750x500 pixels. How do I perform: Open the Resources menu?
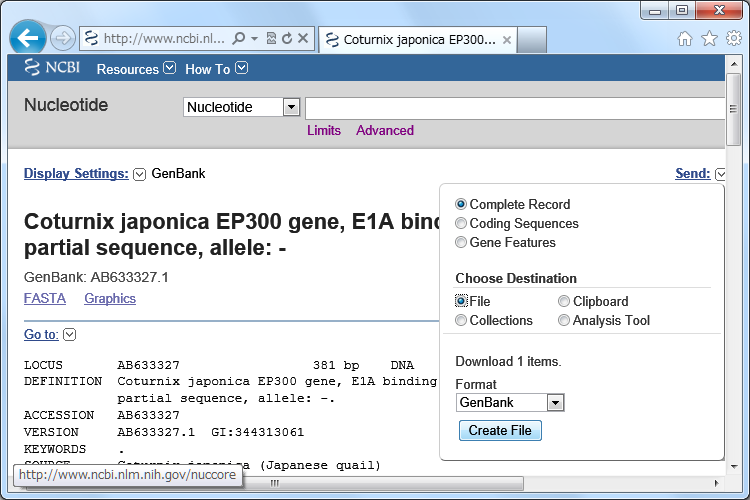135,69
